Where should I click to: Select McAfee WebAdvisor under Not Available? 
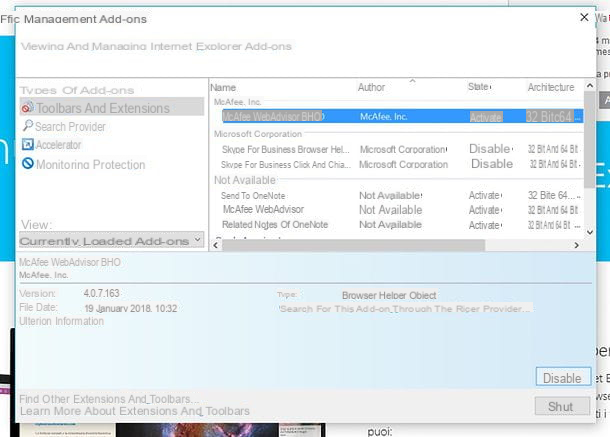(263, 209)
